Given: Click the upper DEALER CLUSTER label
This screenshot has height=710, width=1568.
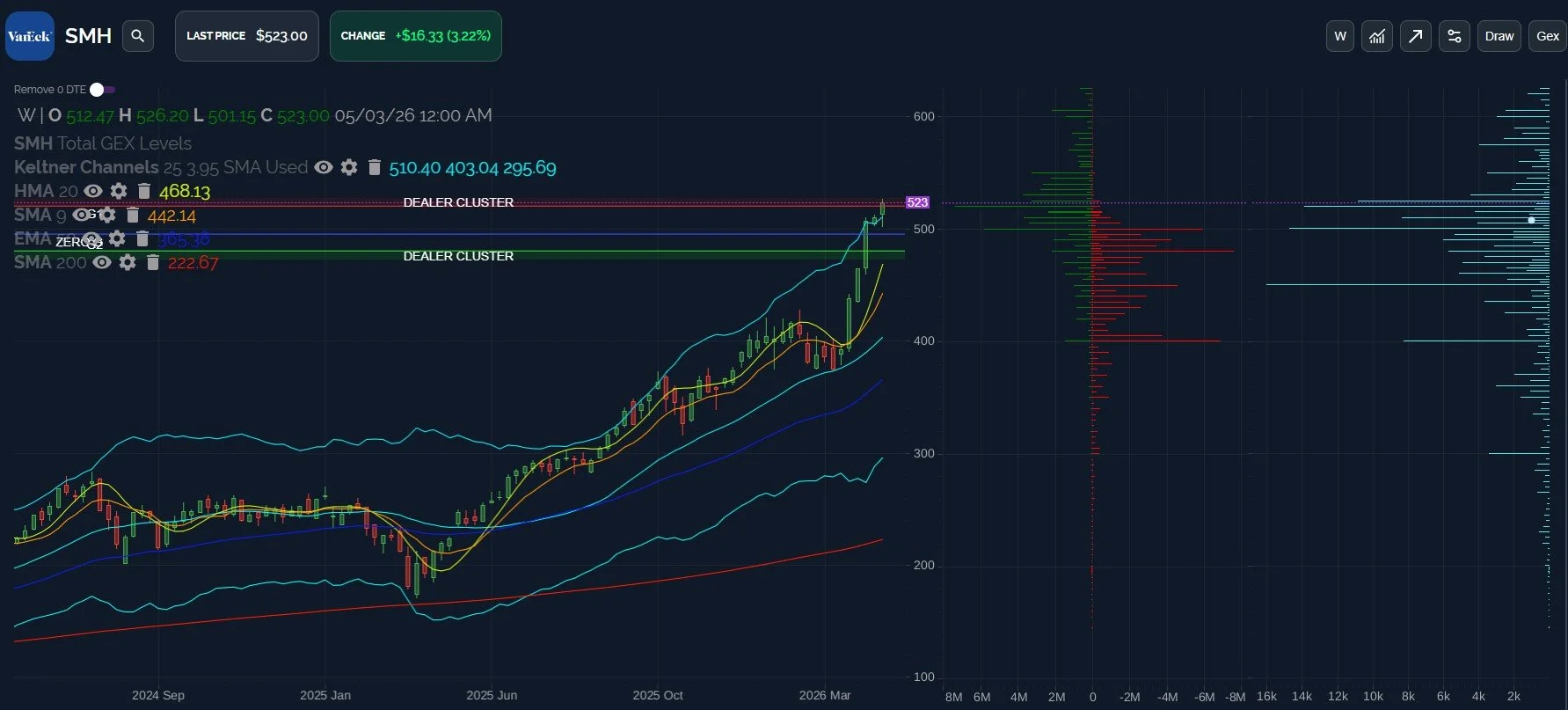Looking at the screenshot, I should [458, 202].
